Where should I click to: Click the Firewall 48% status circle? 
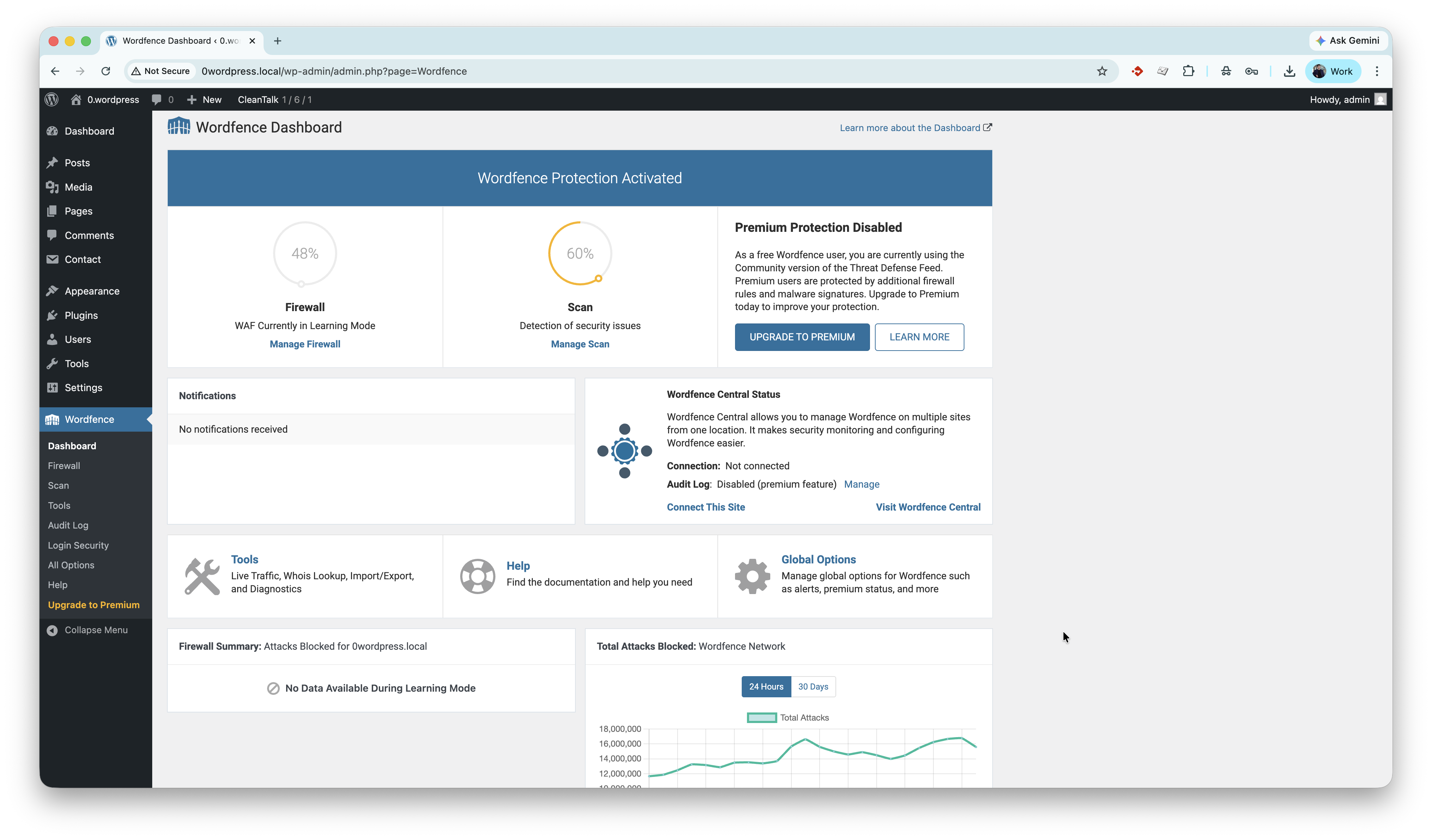tap(305, 253)
